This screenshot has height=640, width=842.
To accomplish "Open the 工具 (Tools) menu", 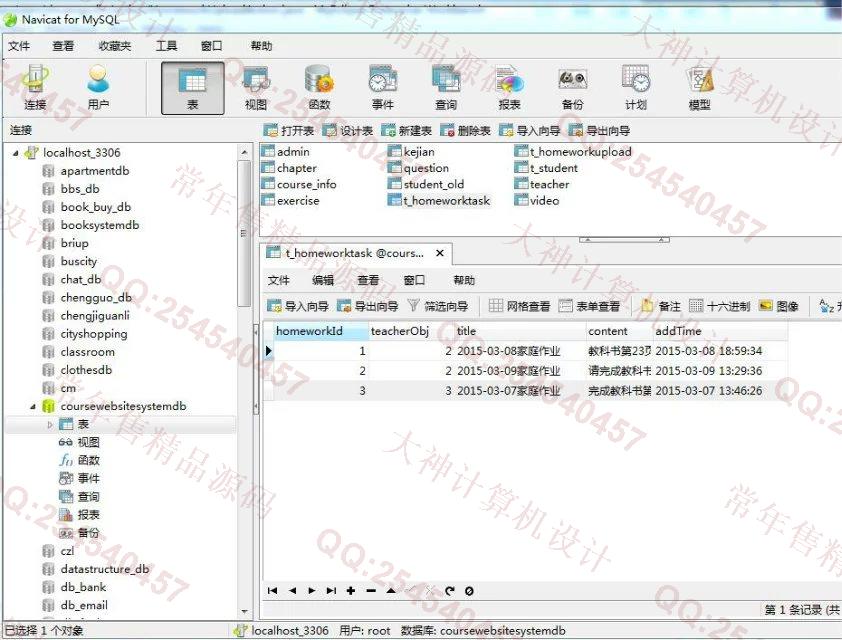I will coord(166,46).
